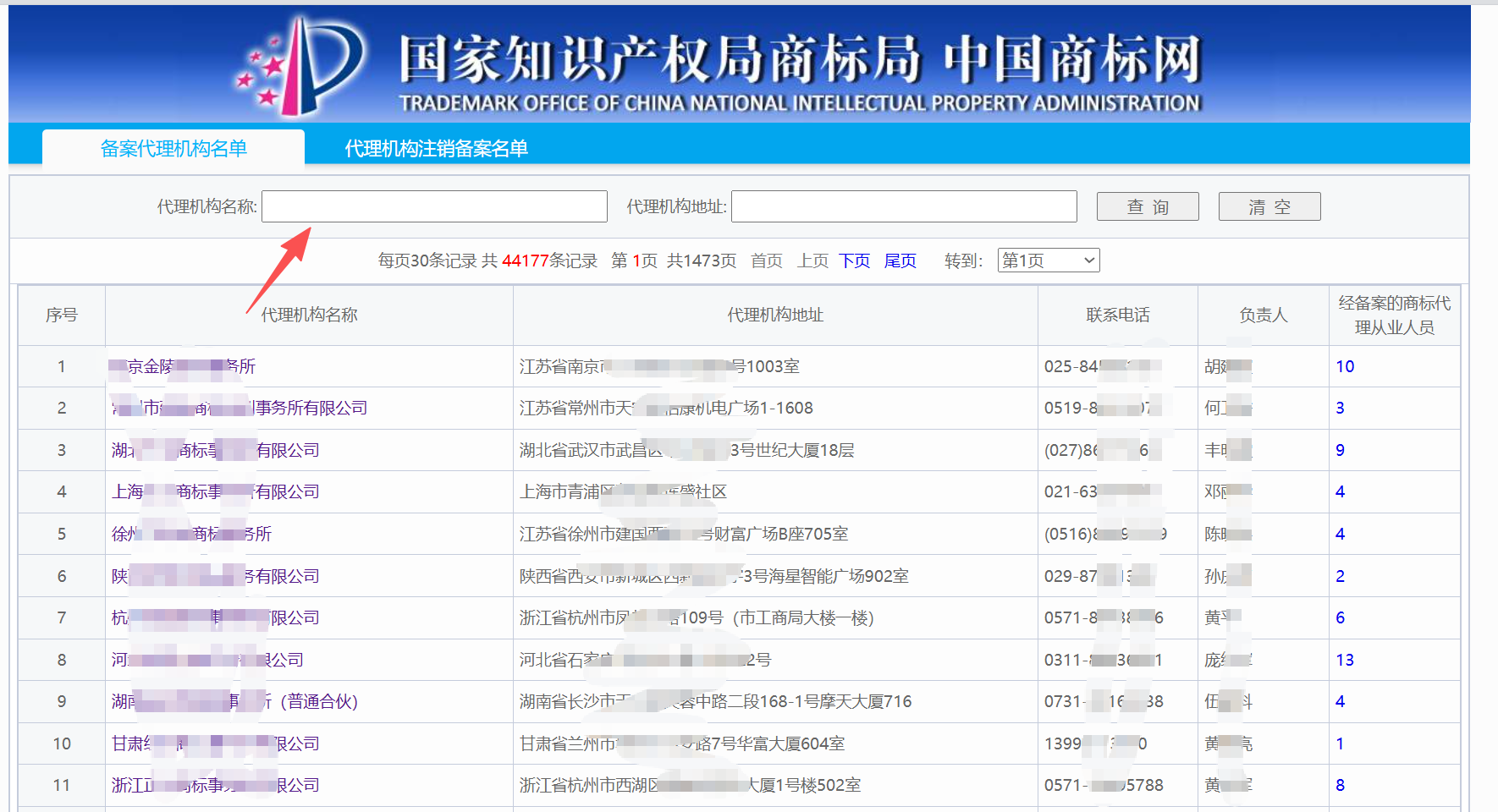Viewport: 1498px width, 812px height.
Task: Click the 共1473页 page total text
Action: pyautogui.click(x=702, y=261)
